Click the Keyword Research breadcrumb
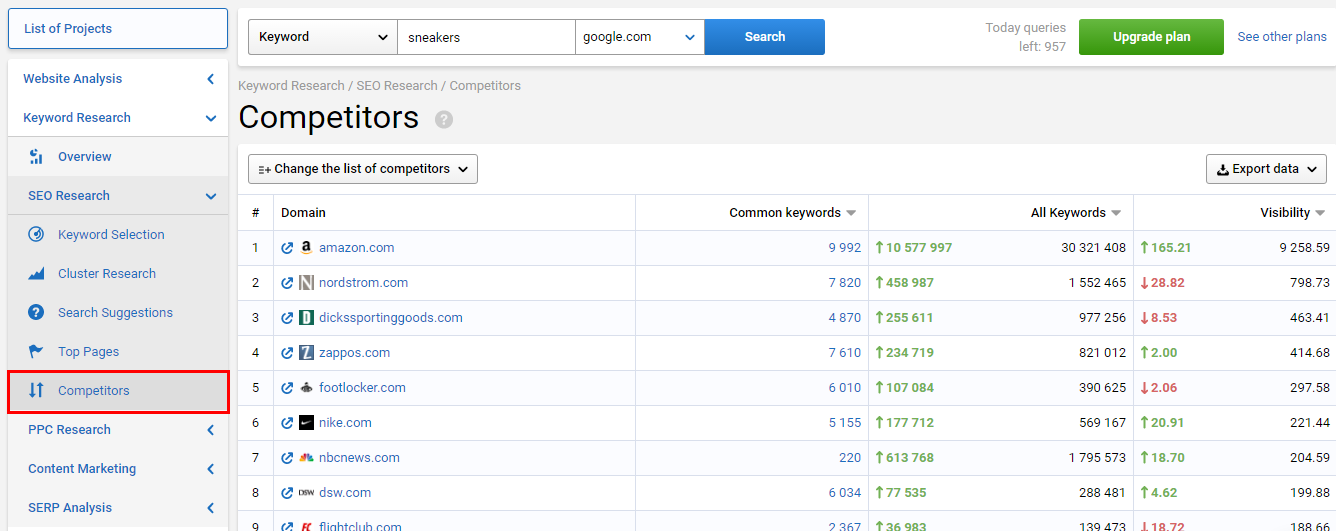The height and width of the screenshot is (531, 1336). [291, 86]
